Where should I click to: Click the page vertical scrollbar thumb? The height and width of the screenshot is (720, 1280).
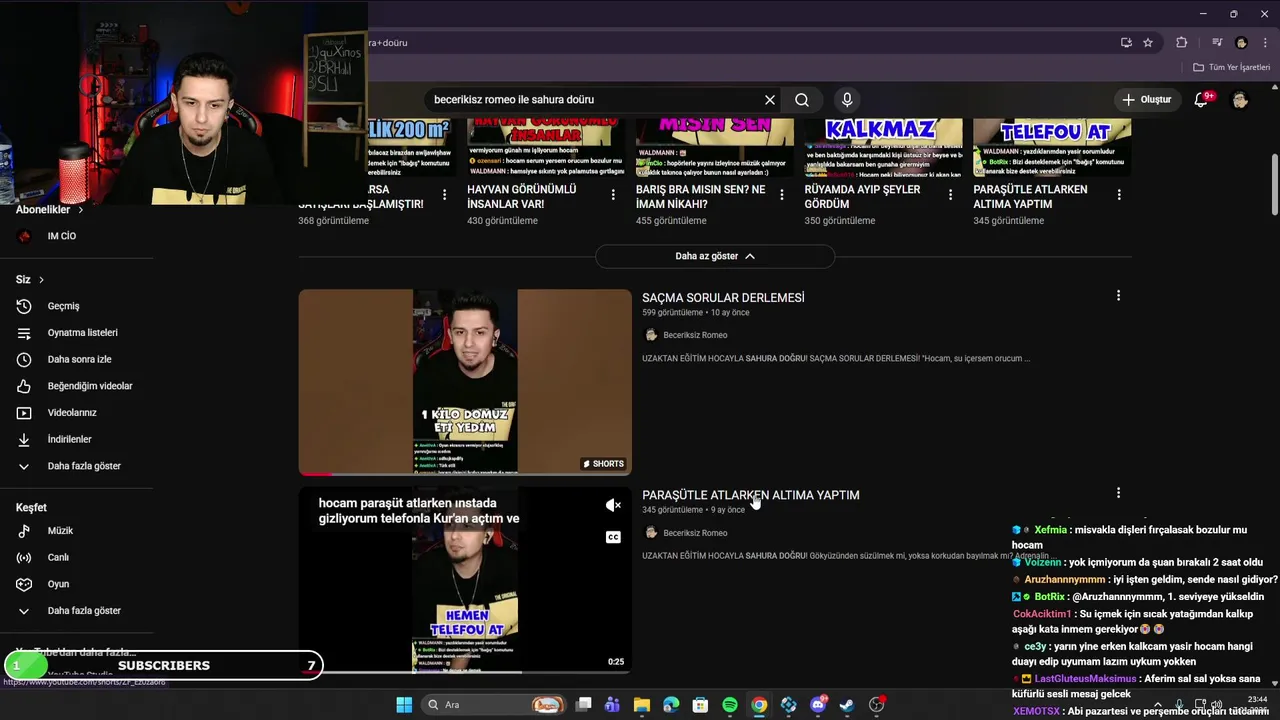pyautogui.click(x=1275, y=184)
